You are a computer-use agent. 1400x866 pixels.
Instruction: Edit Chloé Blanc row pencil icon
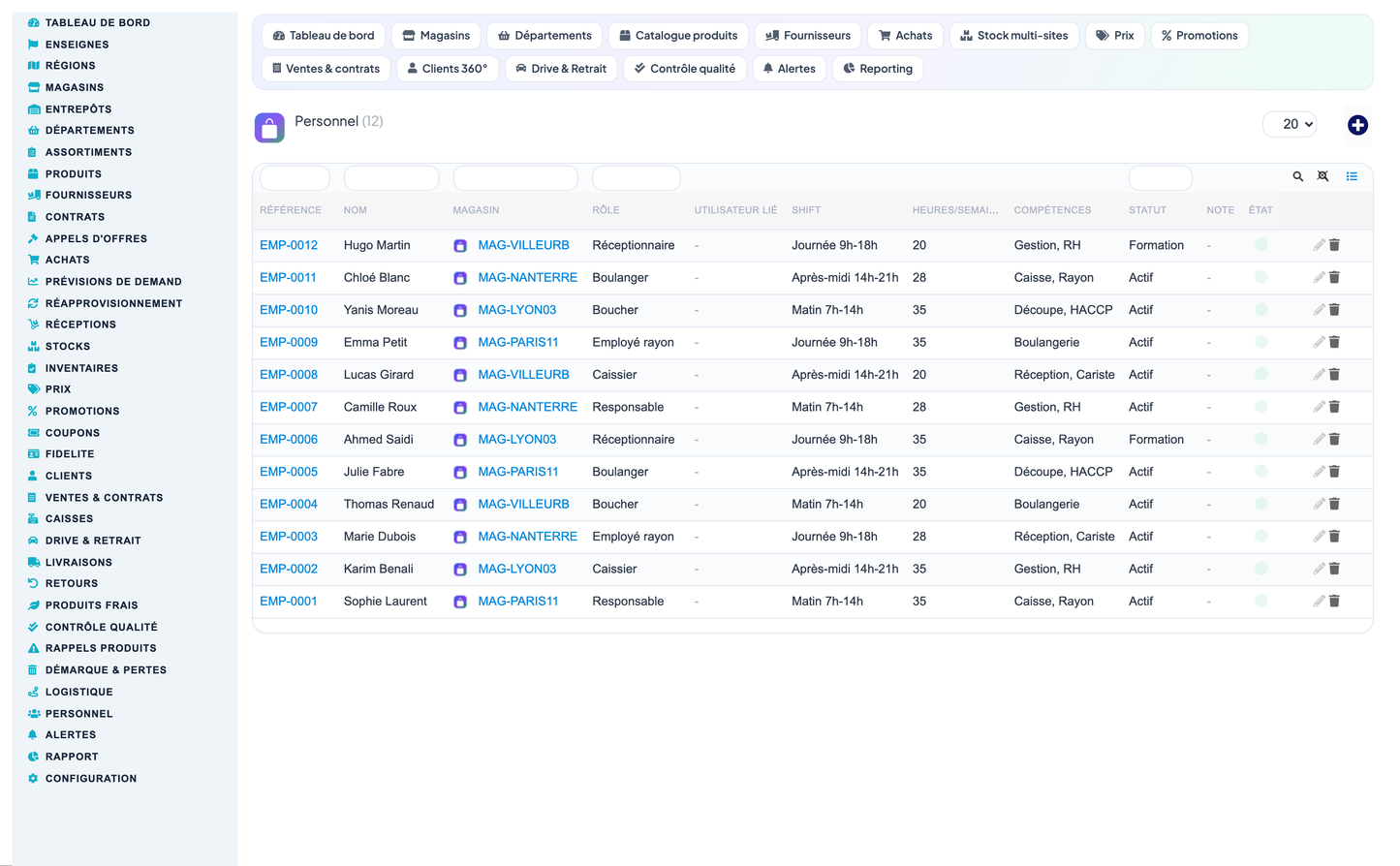coord(1319,277)
